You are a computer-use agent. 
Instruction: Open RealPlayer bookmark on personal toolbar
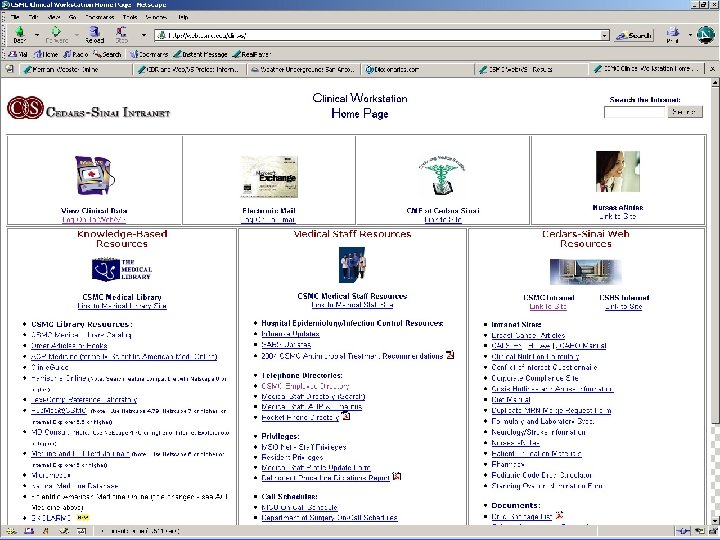(252, 54)
